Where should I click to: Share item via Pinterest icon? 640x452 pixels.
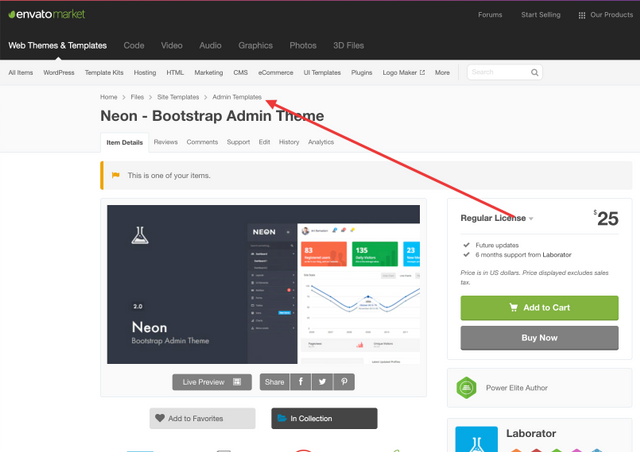tap(343, 382)
